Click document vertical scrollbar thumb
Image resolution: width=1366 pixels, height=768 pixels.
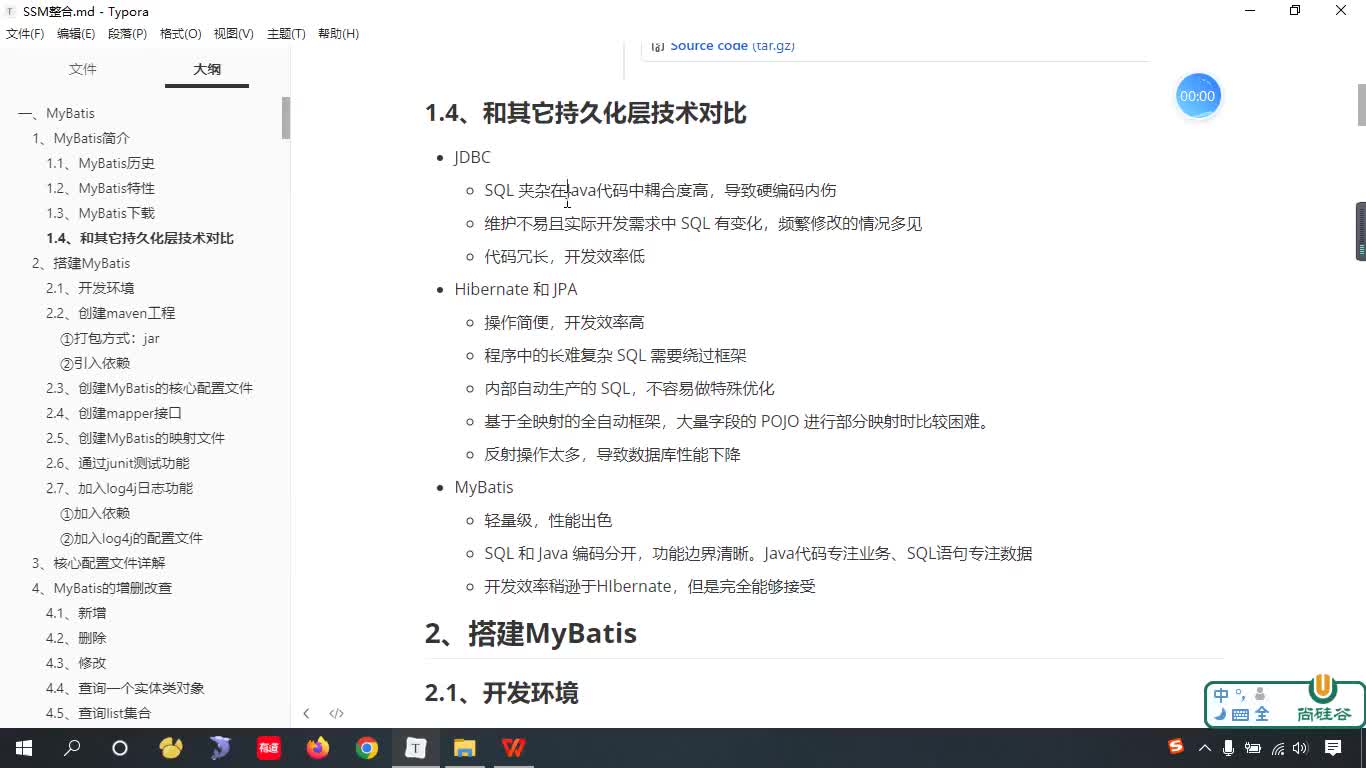(x=1361, y=106)
